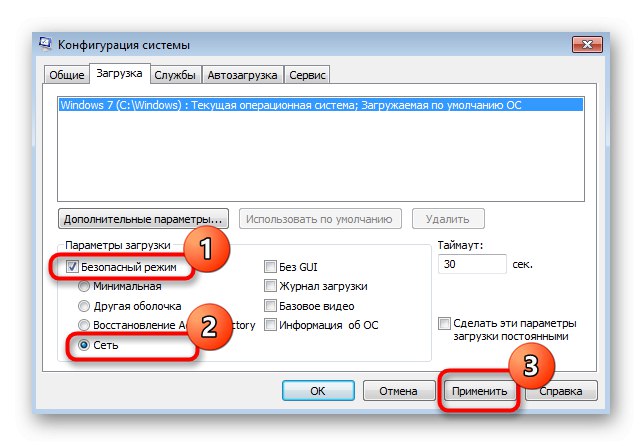
Task: Enable the Без GUI checkbox
Action: [270, 267]
